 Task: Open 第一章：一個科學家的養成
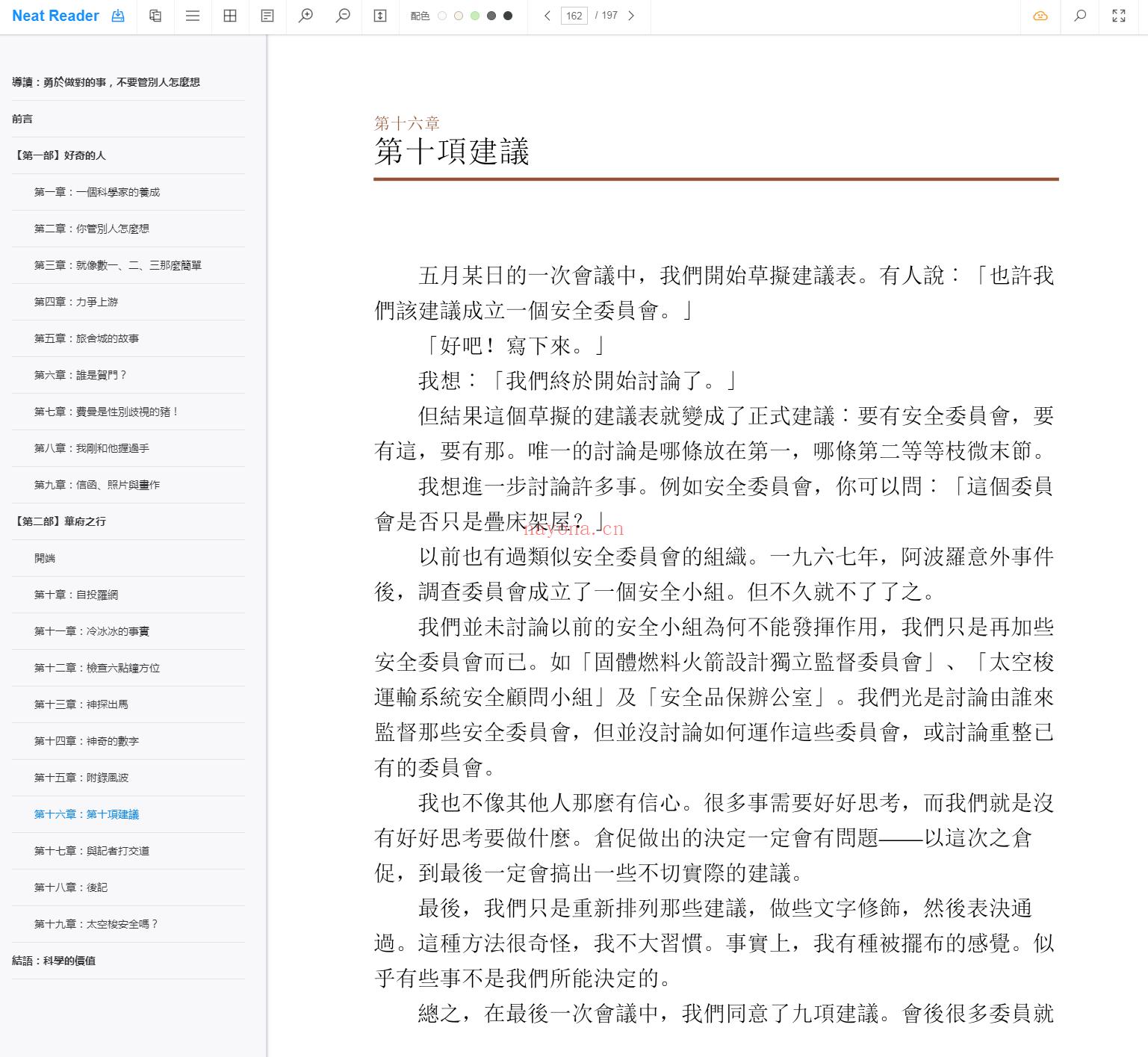point(97,192)
